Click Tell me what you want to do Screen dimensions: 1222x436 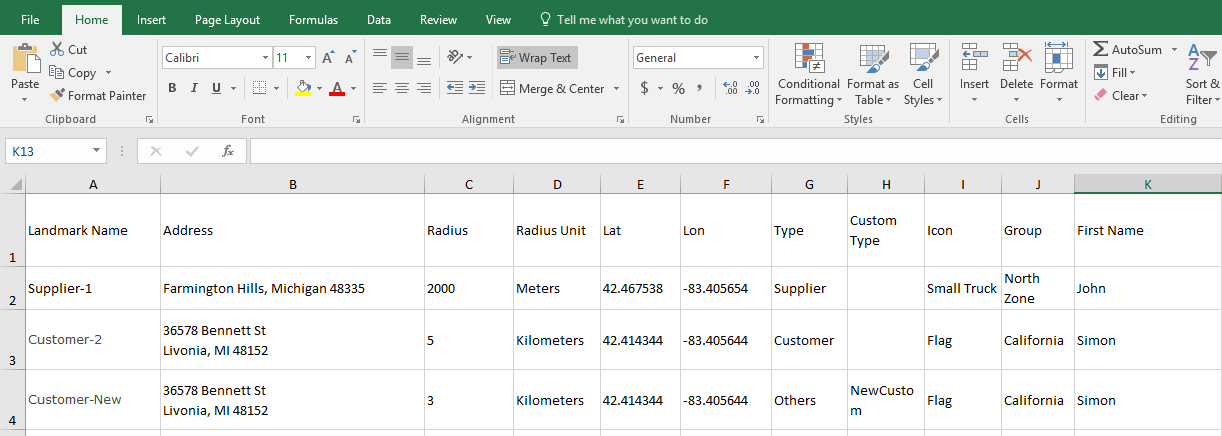(623, 19)
